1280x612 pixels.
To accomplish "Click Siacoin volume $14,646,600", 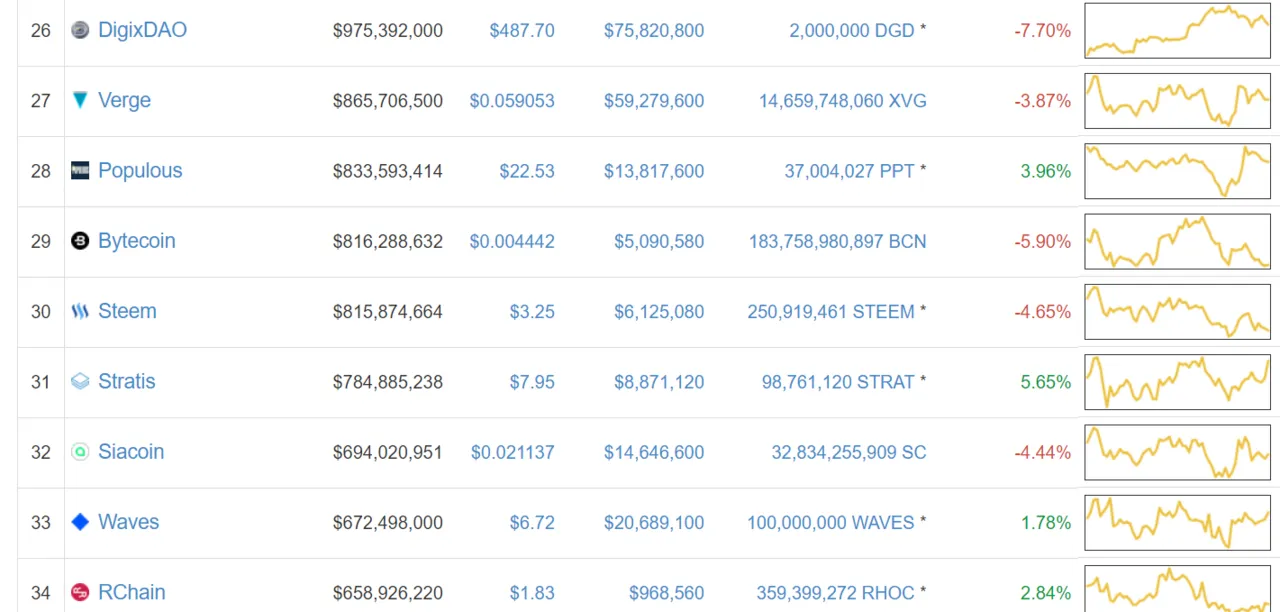I will click(x=654, y=452).
